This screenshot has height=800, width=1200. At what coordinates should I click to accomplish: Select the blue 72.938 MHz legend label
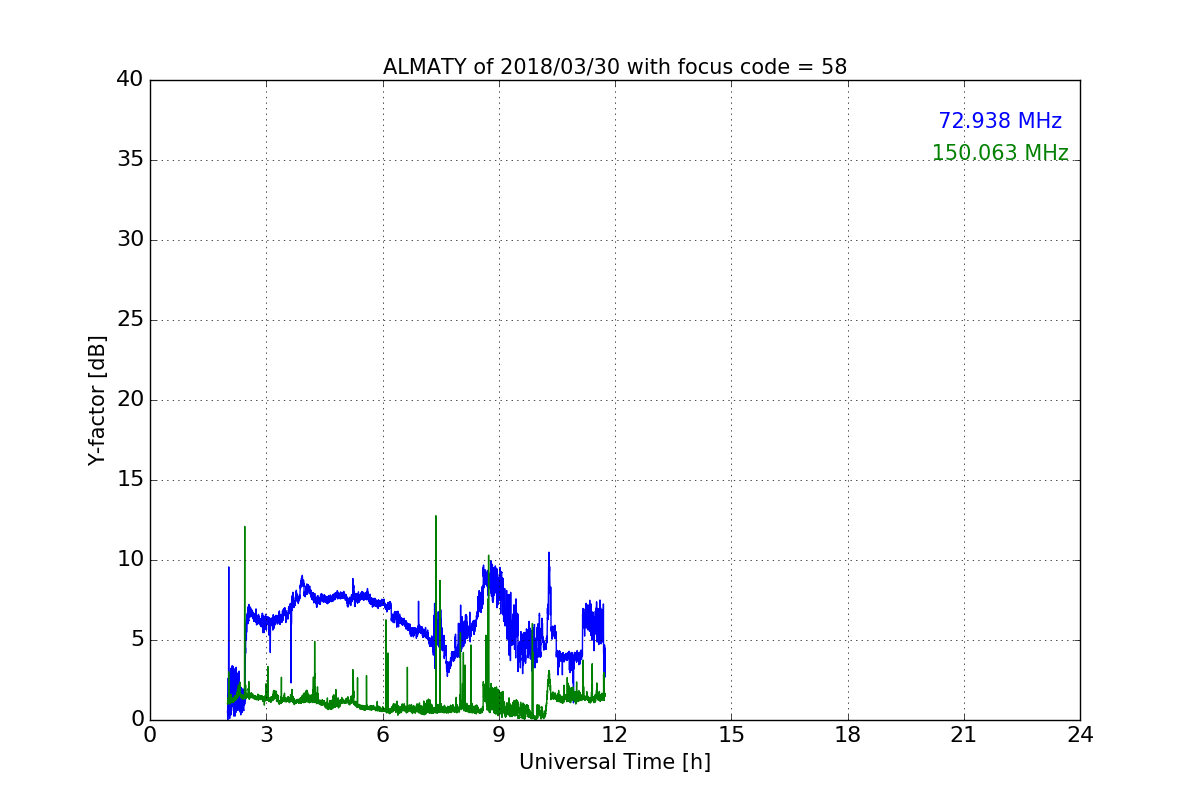pos(1000,121)
